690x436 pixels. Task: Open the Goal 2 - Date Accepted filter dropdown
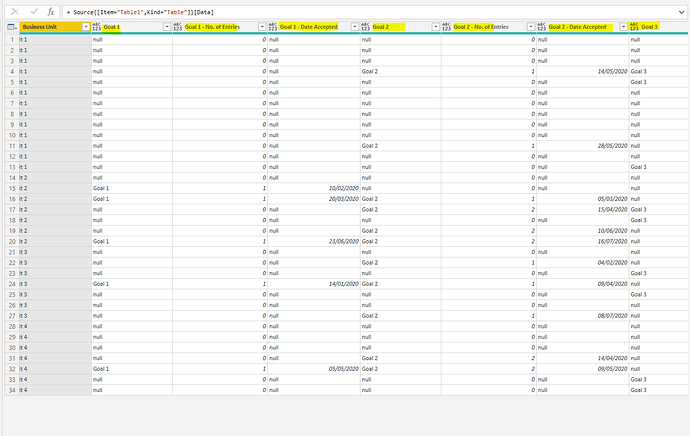624,27
